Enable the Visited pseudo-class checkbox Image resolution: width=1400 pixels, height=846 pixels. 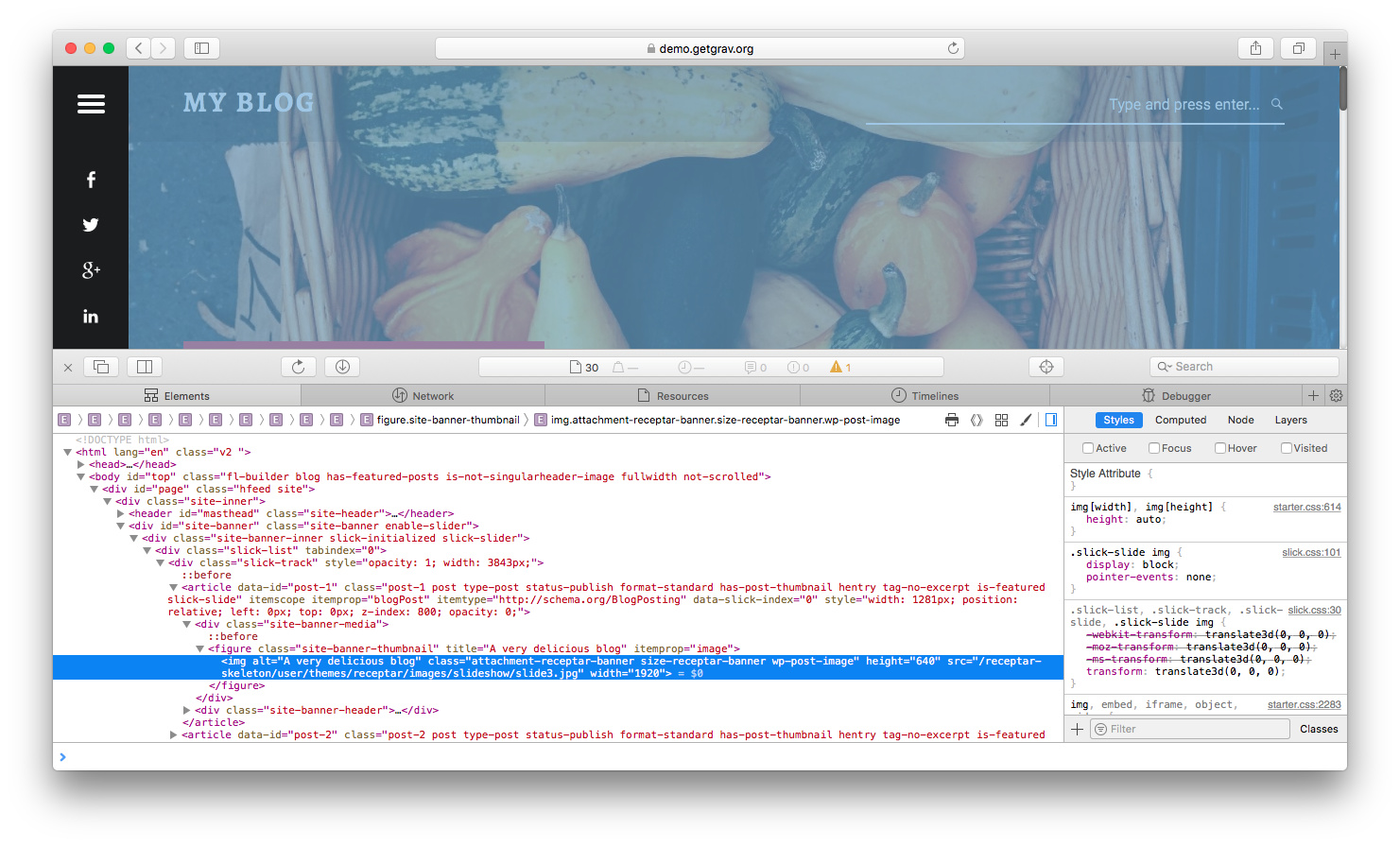(1287, 448)
